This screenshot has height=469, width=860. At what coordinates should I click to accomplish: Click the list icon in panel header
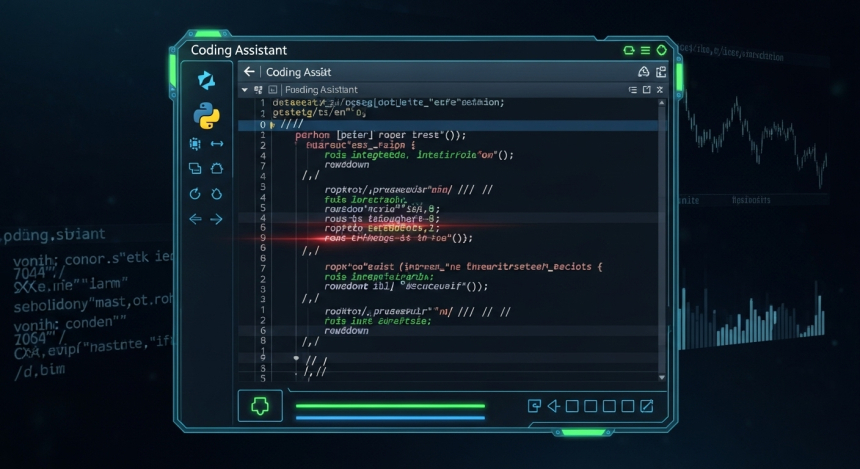(x=632, y=90)
